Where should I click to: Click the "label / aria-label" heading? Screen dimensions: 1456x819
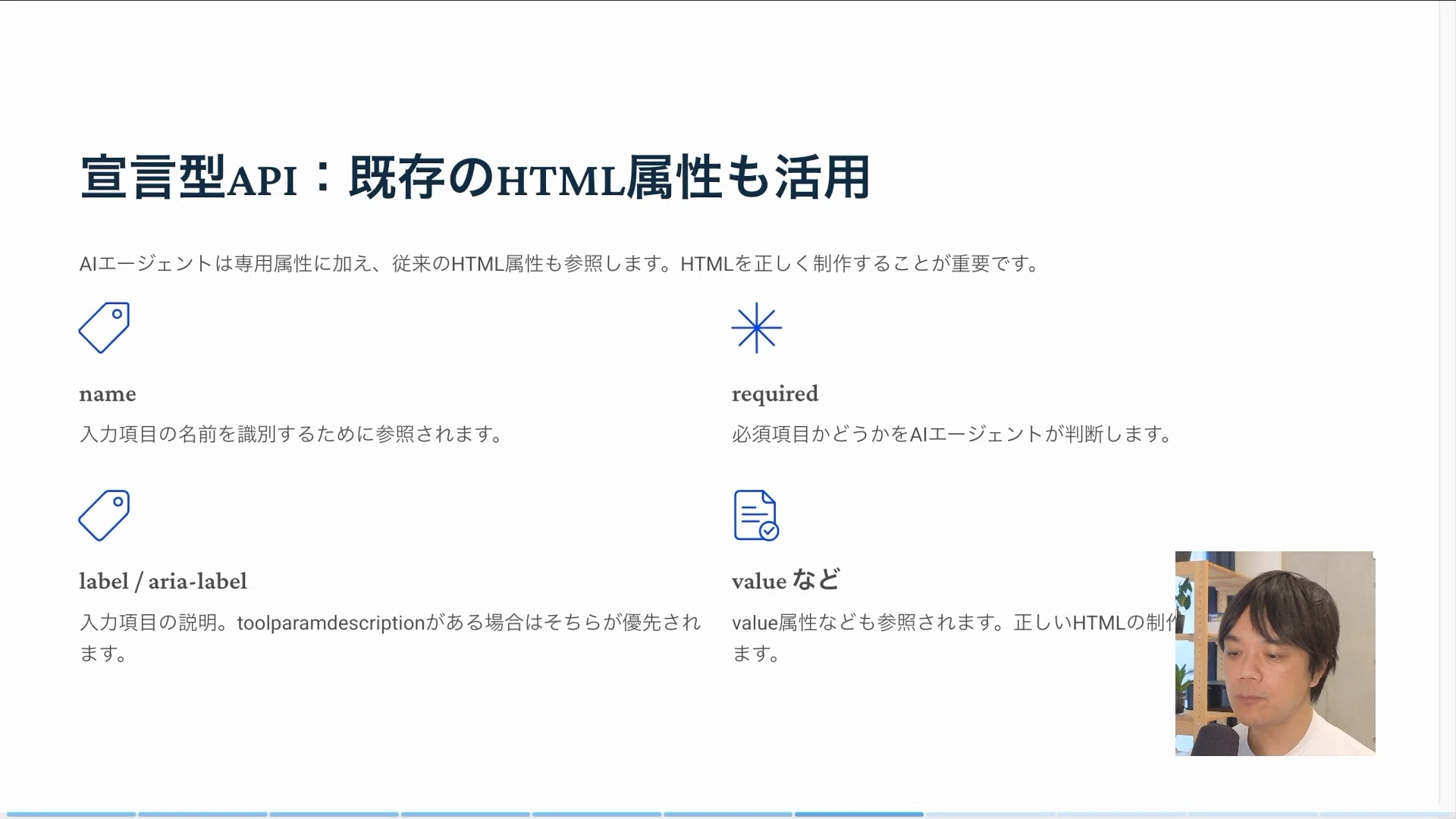point(163,582)
